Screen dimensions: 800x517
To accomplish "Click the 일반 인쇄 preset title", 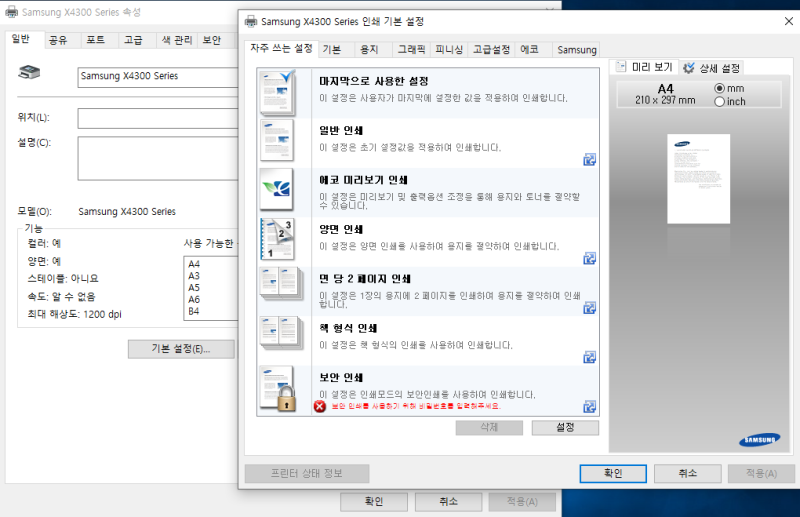I will coord(341,130).
